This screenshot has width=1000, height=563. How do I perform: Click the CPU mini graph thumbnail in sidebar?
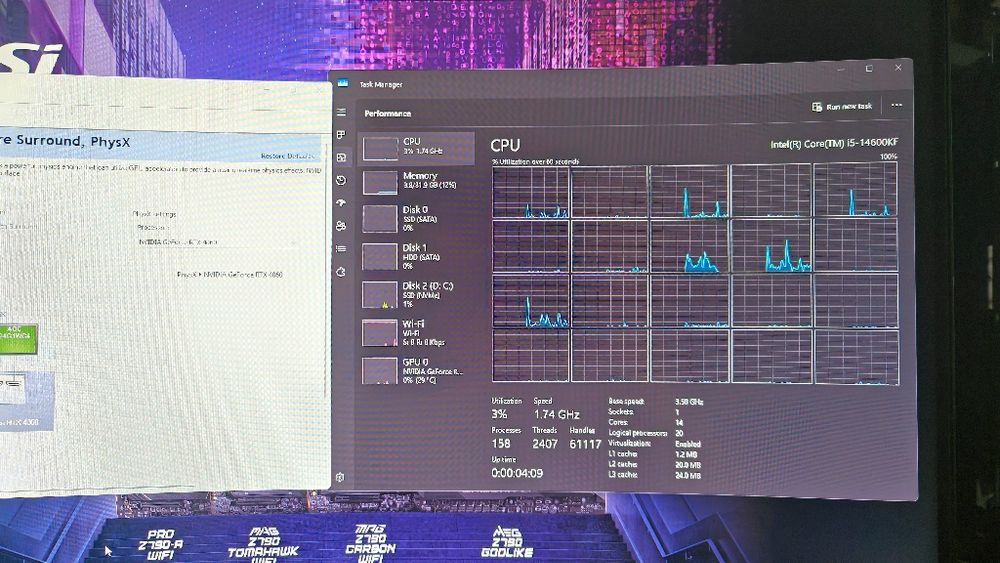pyautogui.click(x=380, y=149)
